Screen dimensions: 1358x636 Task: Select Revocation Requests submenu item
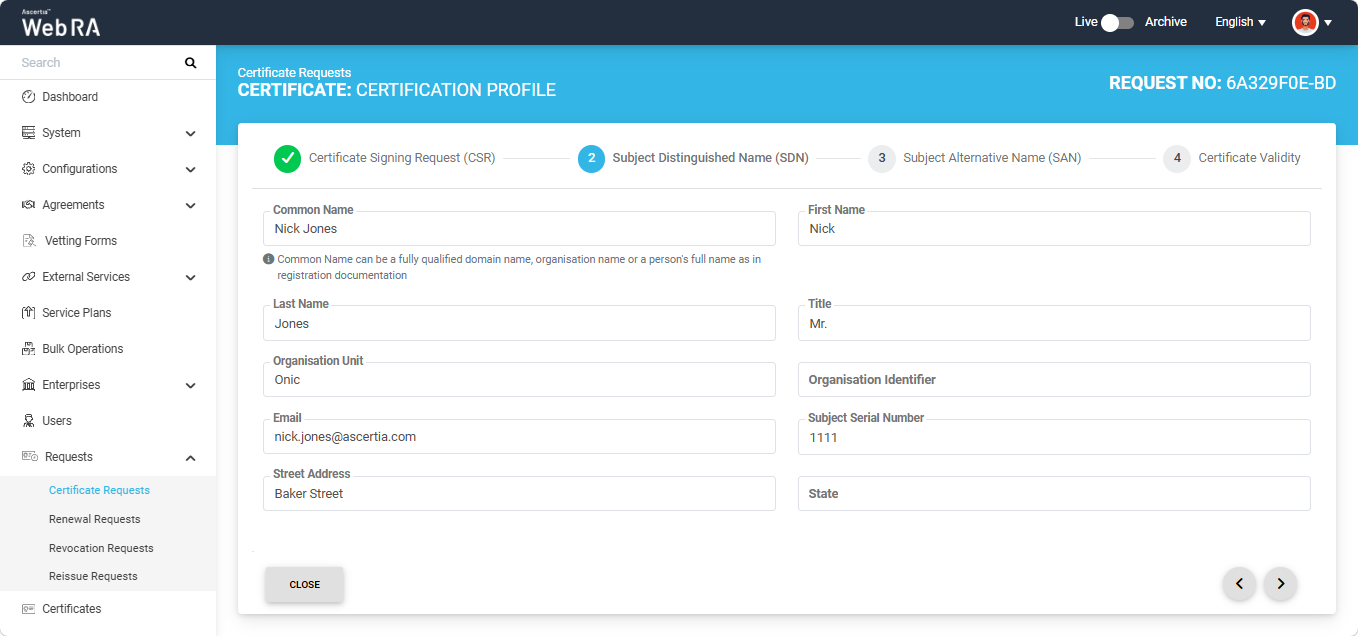101,548
